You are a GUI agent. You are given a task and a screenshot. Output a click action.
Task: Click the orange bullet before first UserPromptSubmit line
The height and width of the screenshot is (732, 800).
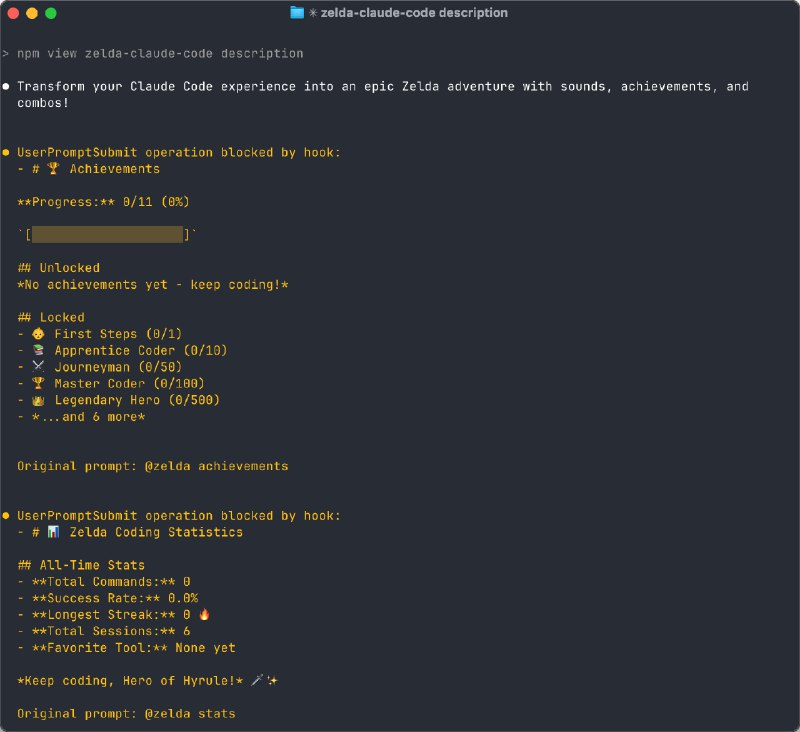[x=6, y=152]
